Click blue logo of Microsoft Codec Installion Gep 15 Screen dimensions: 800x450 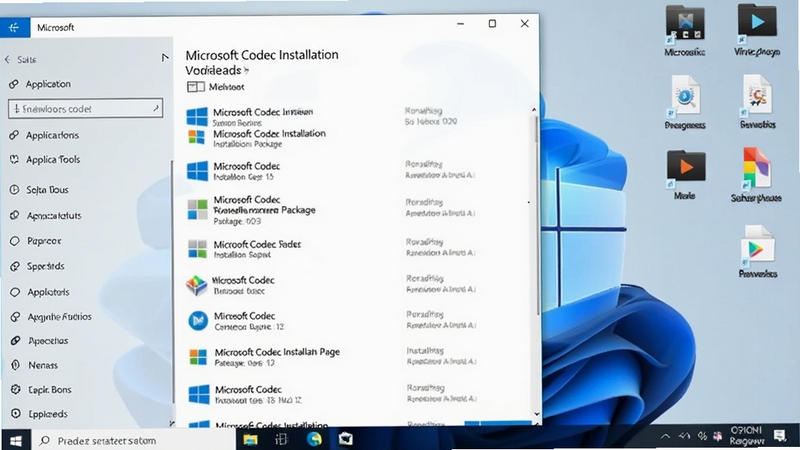(x=197, y=171)
